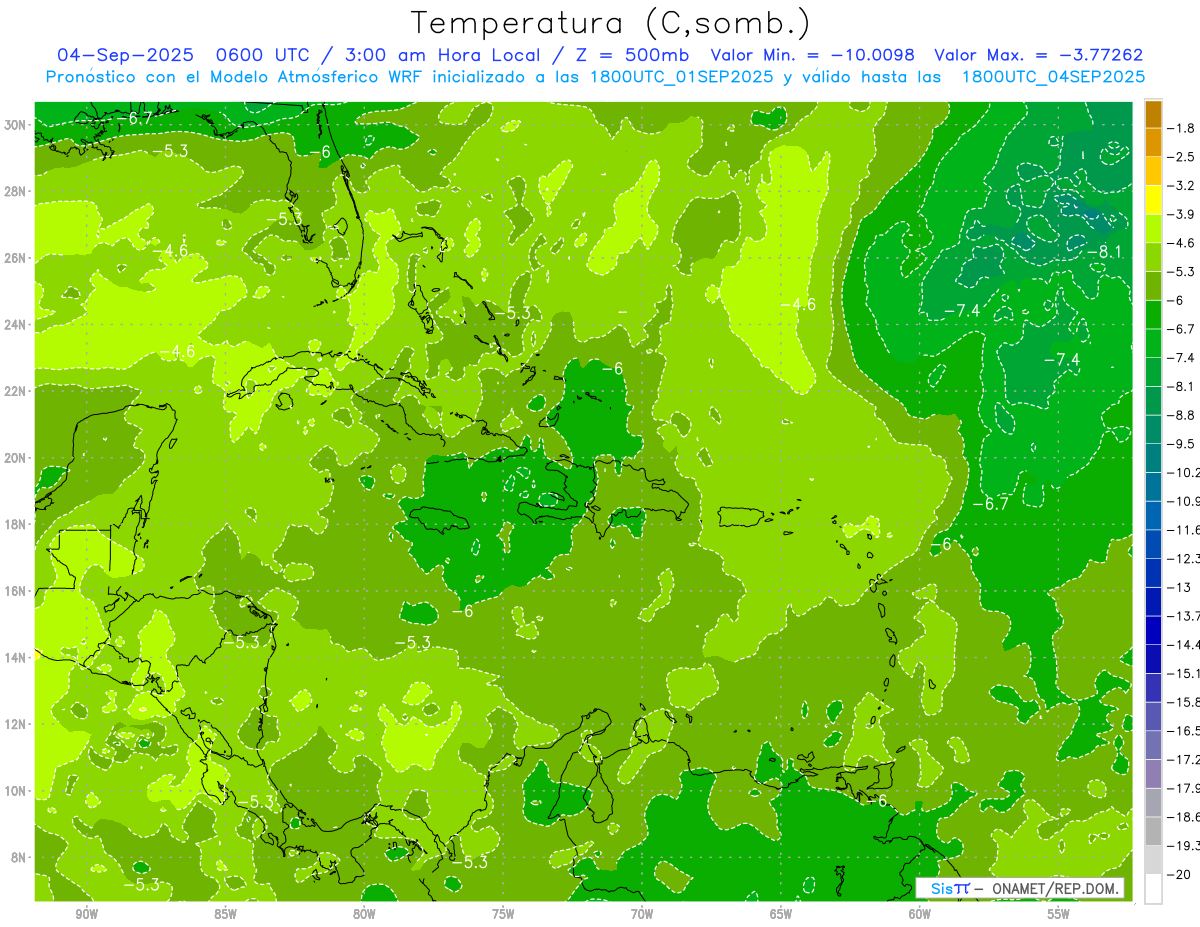Click the "Valor Max. = -3.77262" value
Viewport: 1200px width, 927px height.
[x=1038, y=55]
